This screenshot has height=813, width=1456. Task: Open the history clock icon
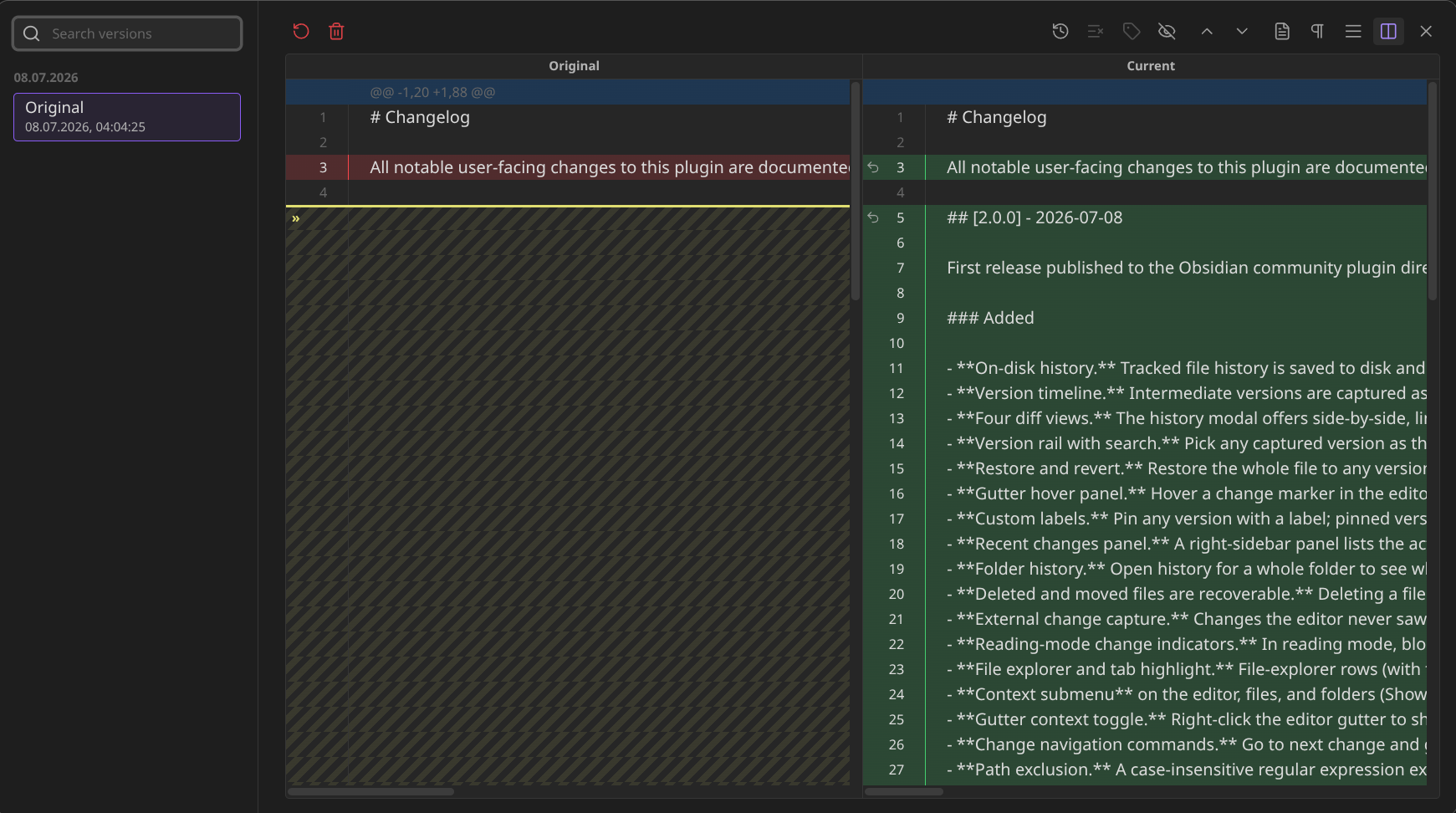tap(1060, 32)
